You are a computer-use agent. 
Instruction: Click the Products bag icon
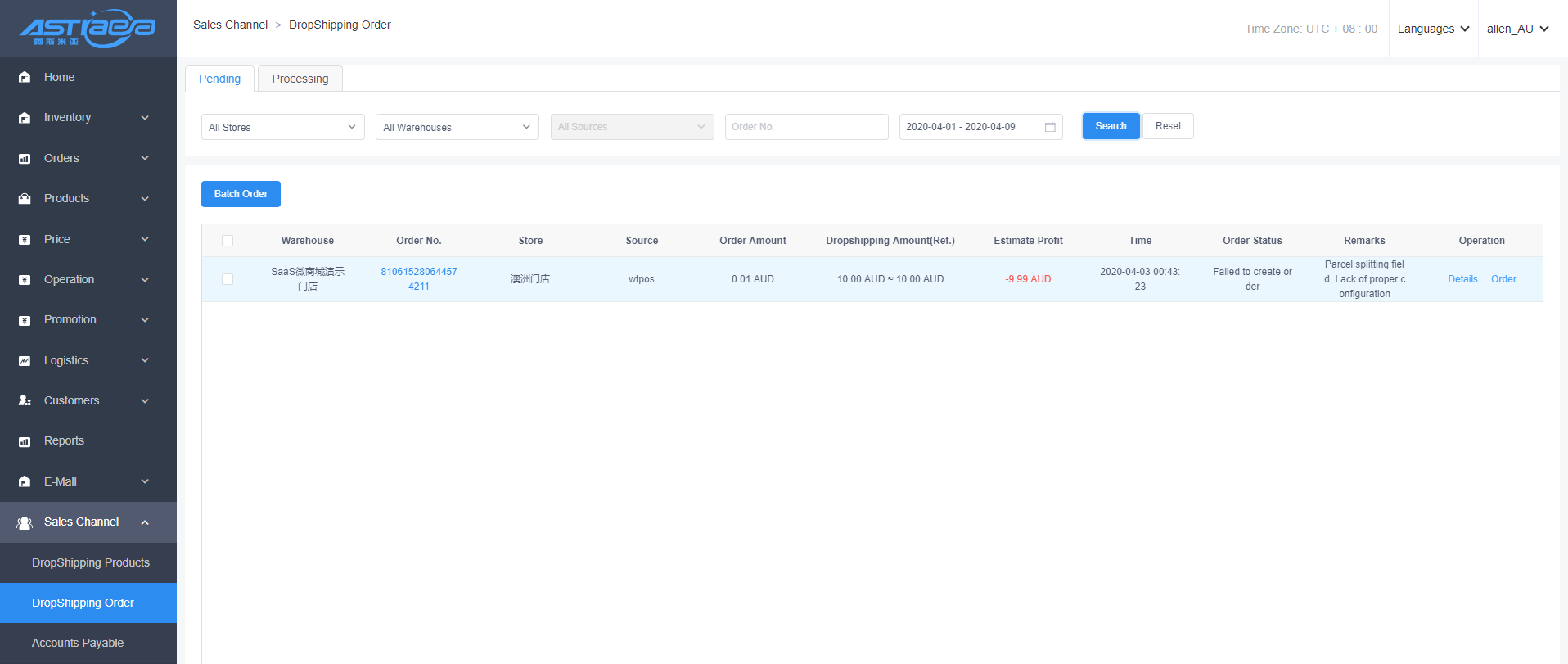tap(25, 199)
